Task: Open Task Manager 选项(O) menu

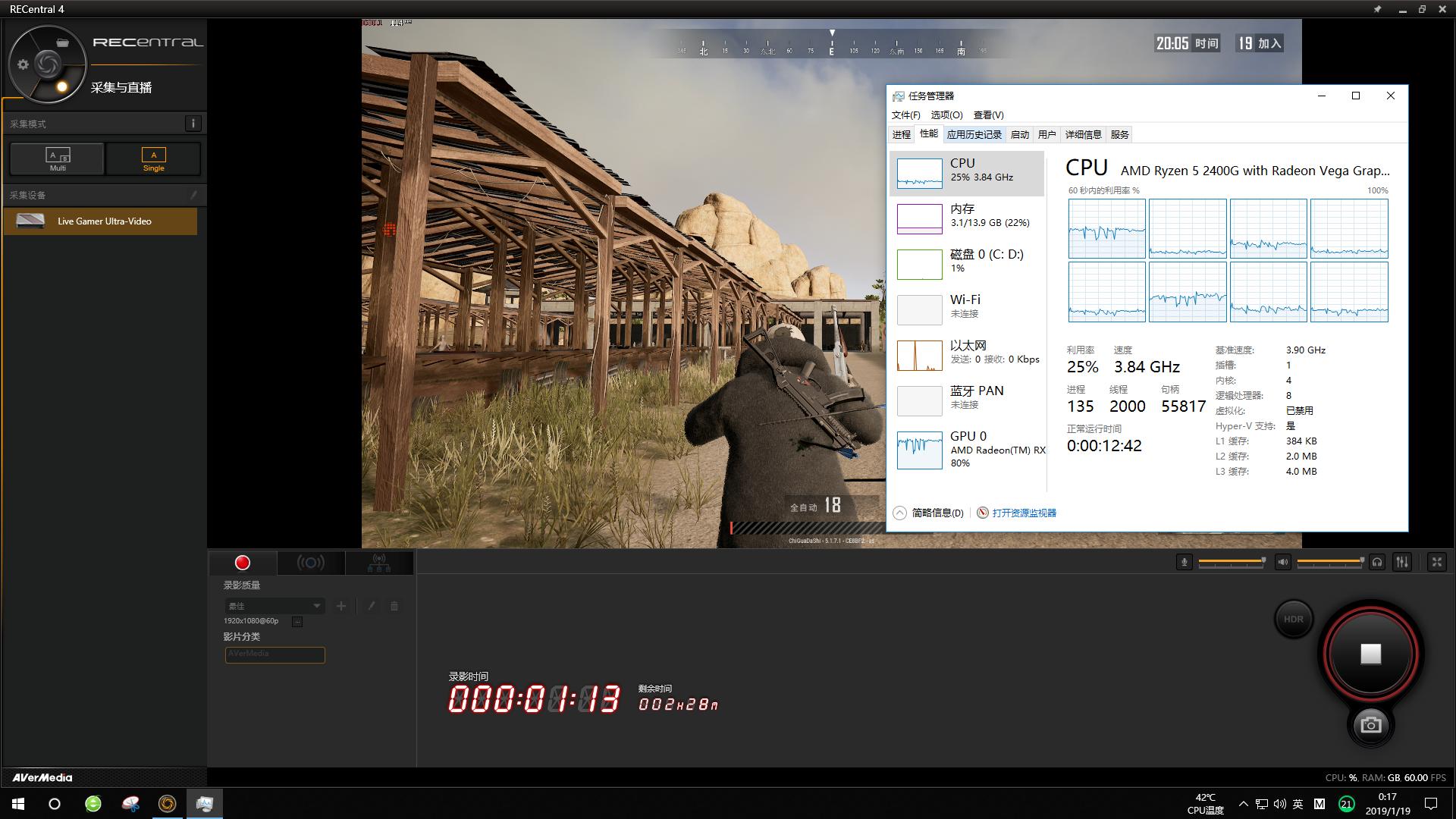Action: [x=946, y=115]
